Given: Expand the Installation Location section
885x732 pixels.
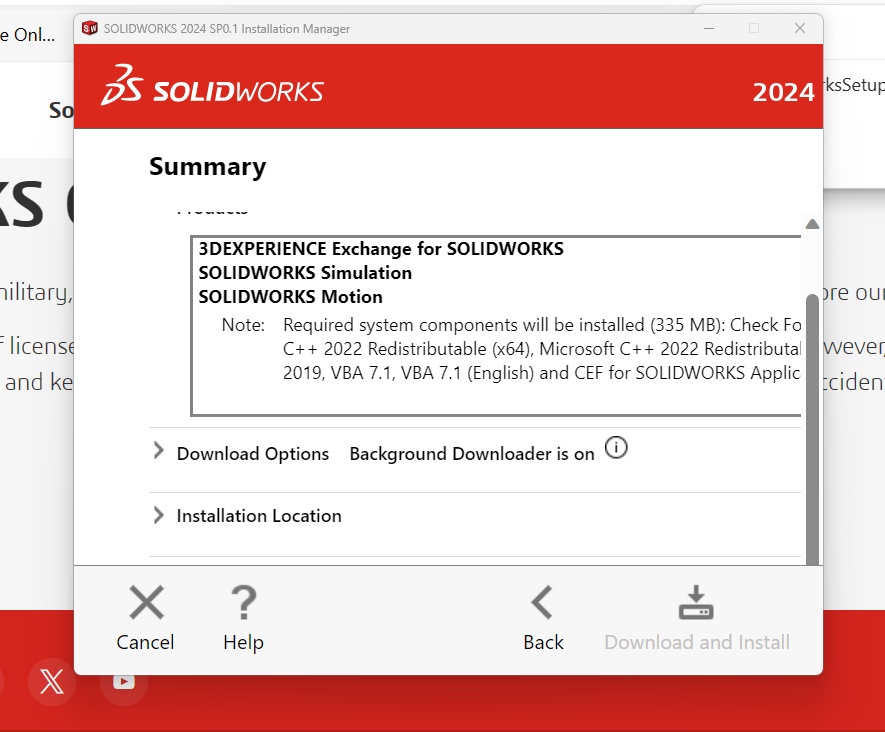Looking at the screenshot, I should [x=159, y=515].
